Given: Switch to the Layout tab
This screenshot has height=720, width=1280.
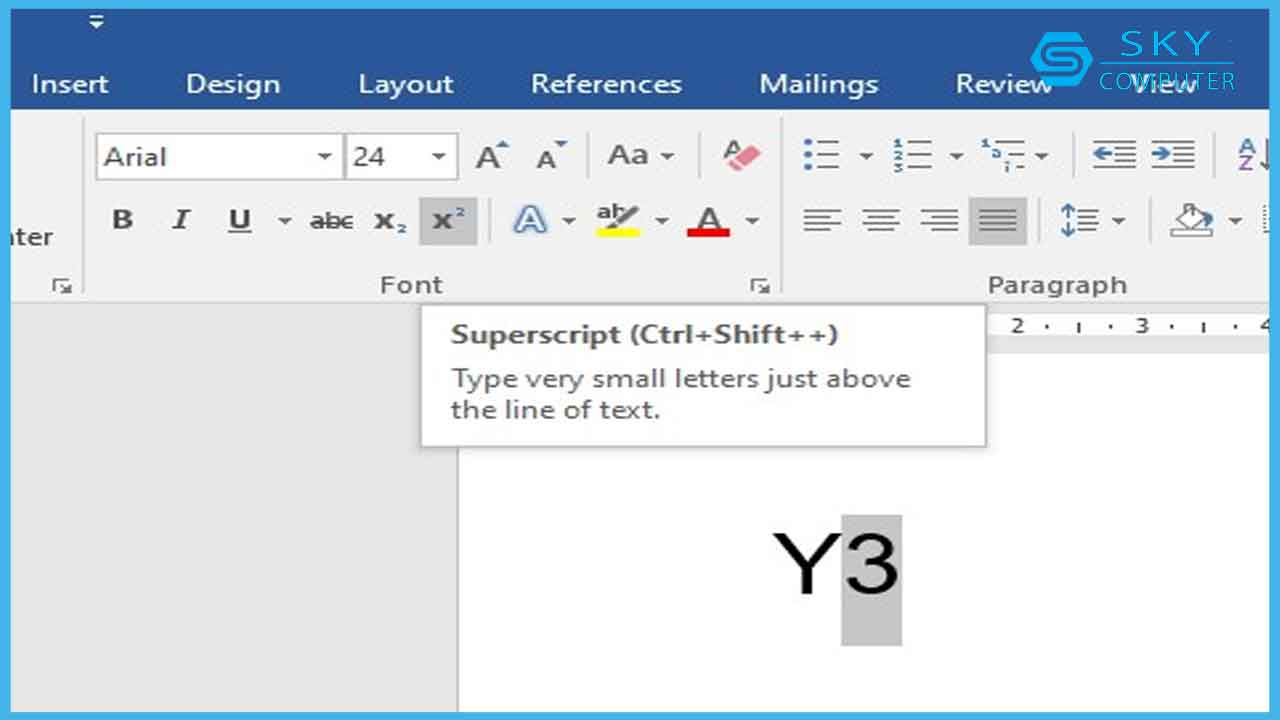Looking at the screenshot, I should [x=406, y=84].
